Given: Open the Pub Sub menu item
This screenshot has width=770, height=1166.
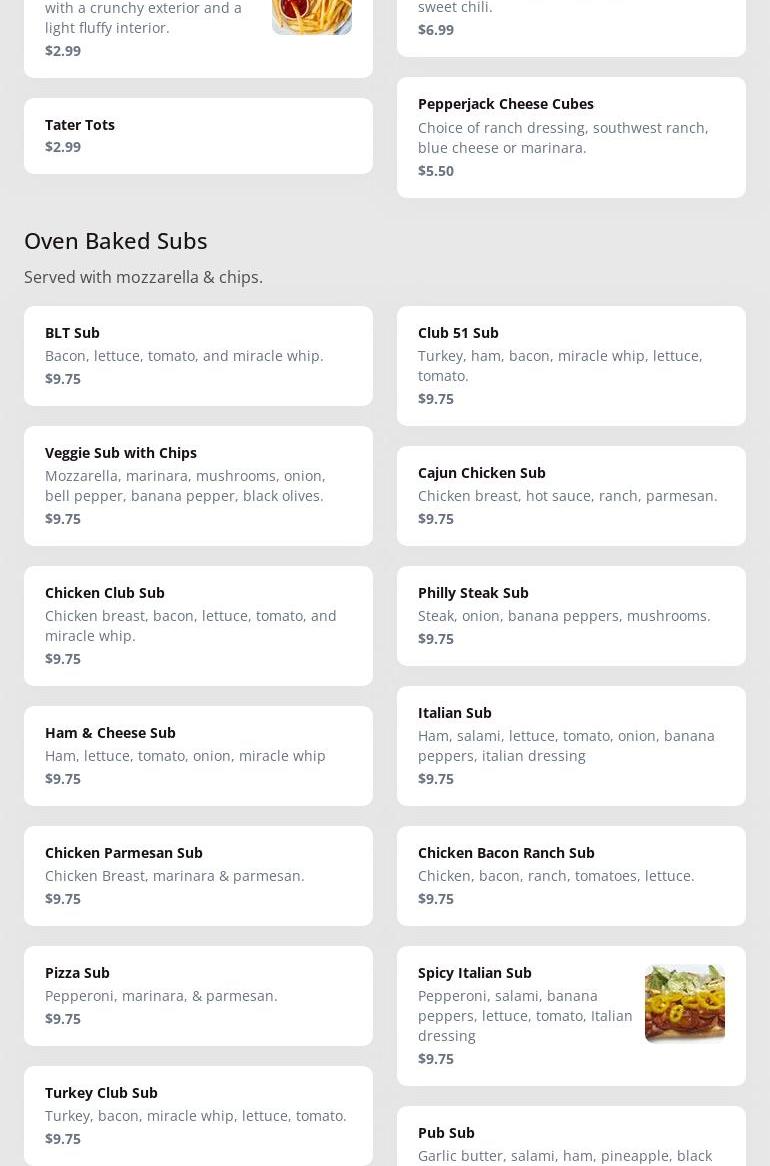Looking at the screenshot, I should 570,1140.
